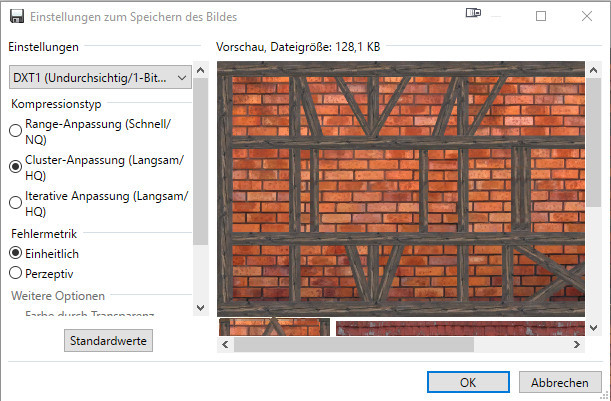Click the Vorschau, Dateigröße: 128,1 KB text

(298, 47)
